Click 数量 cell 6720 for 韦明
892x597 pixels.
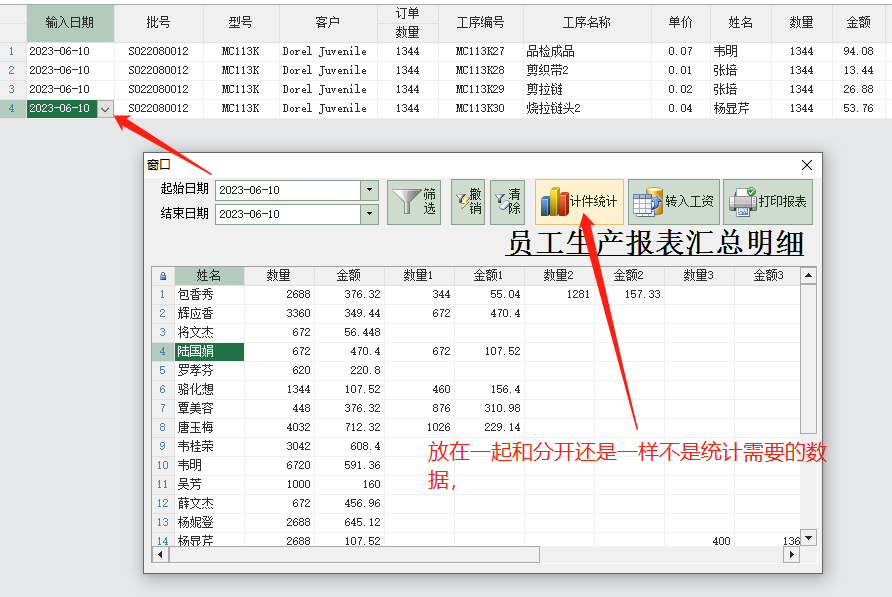(x=279, y=466)
